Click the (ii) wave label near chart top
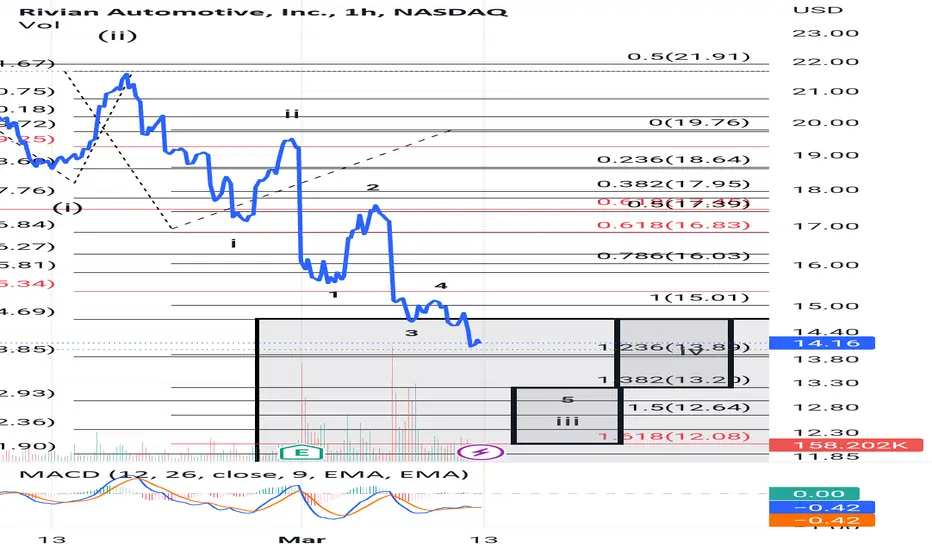 pos(118,36)
